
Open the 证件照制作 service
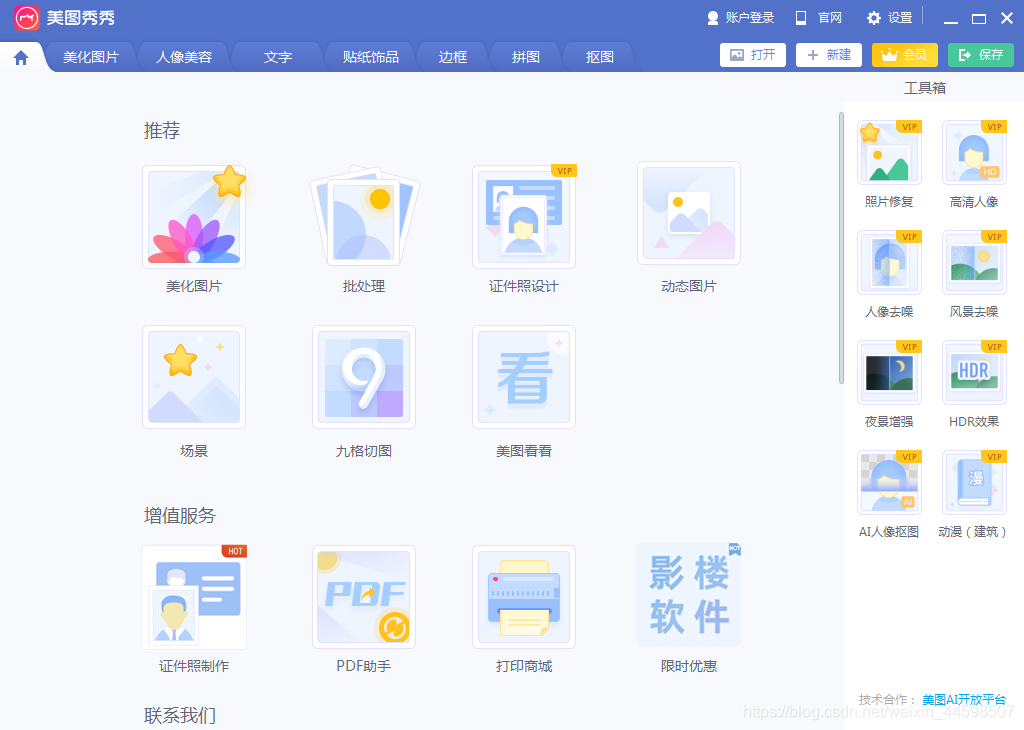(x=194, y=597)
